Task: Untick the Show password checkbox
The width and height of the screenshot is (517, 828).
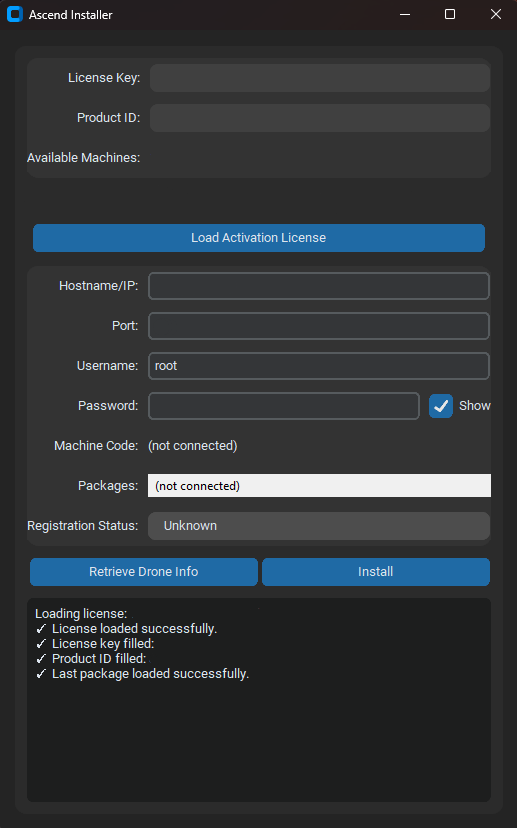Action: (x=440, y=406)
